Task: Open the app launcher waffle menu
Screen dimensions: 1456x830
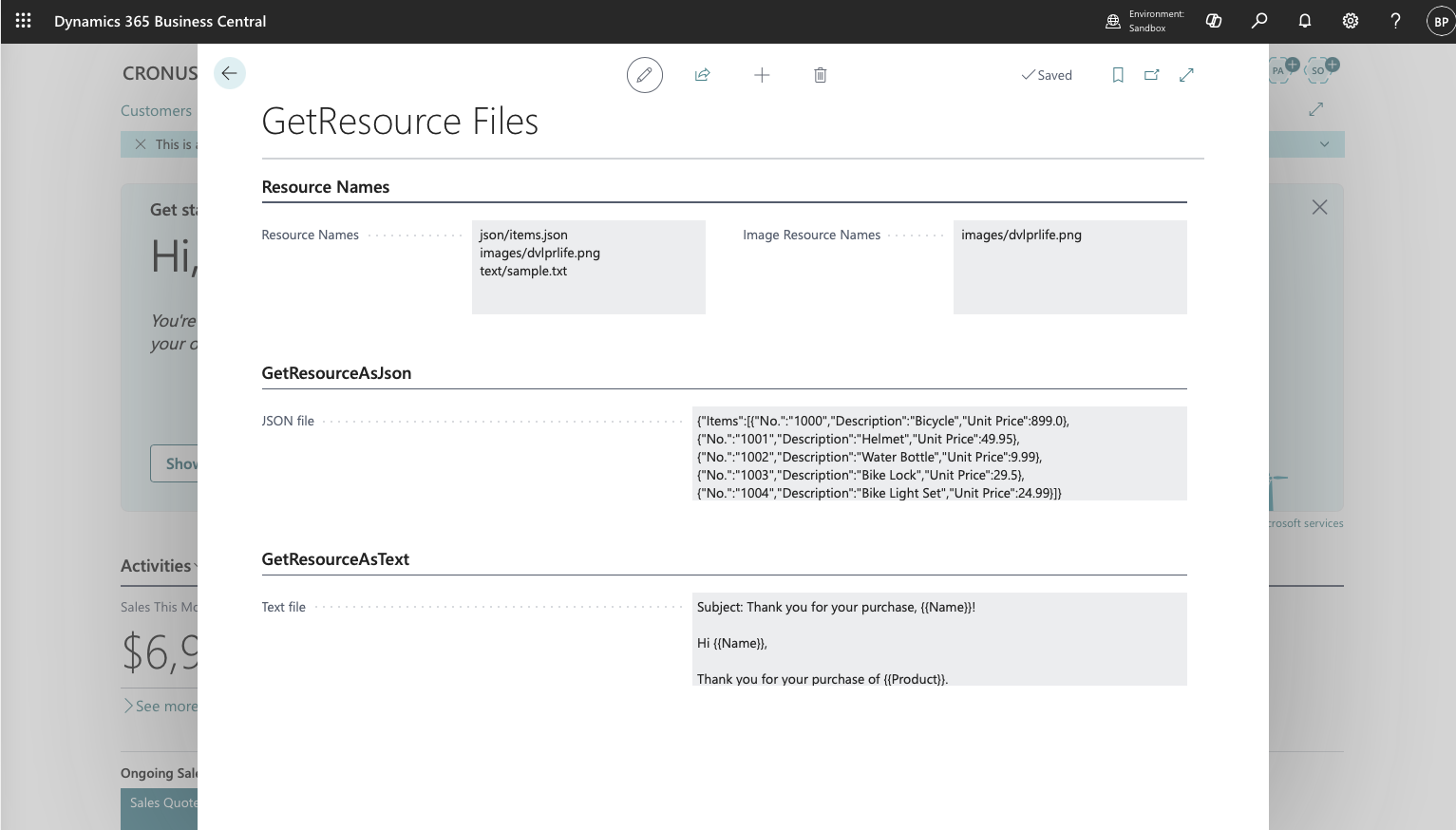Action: click(x=24, y=21)
